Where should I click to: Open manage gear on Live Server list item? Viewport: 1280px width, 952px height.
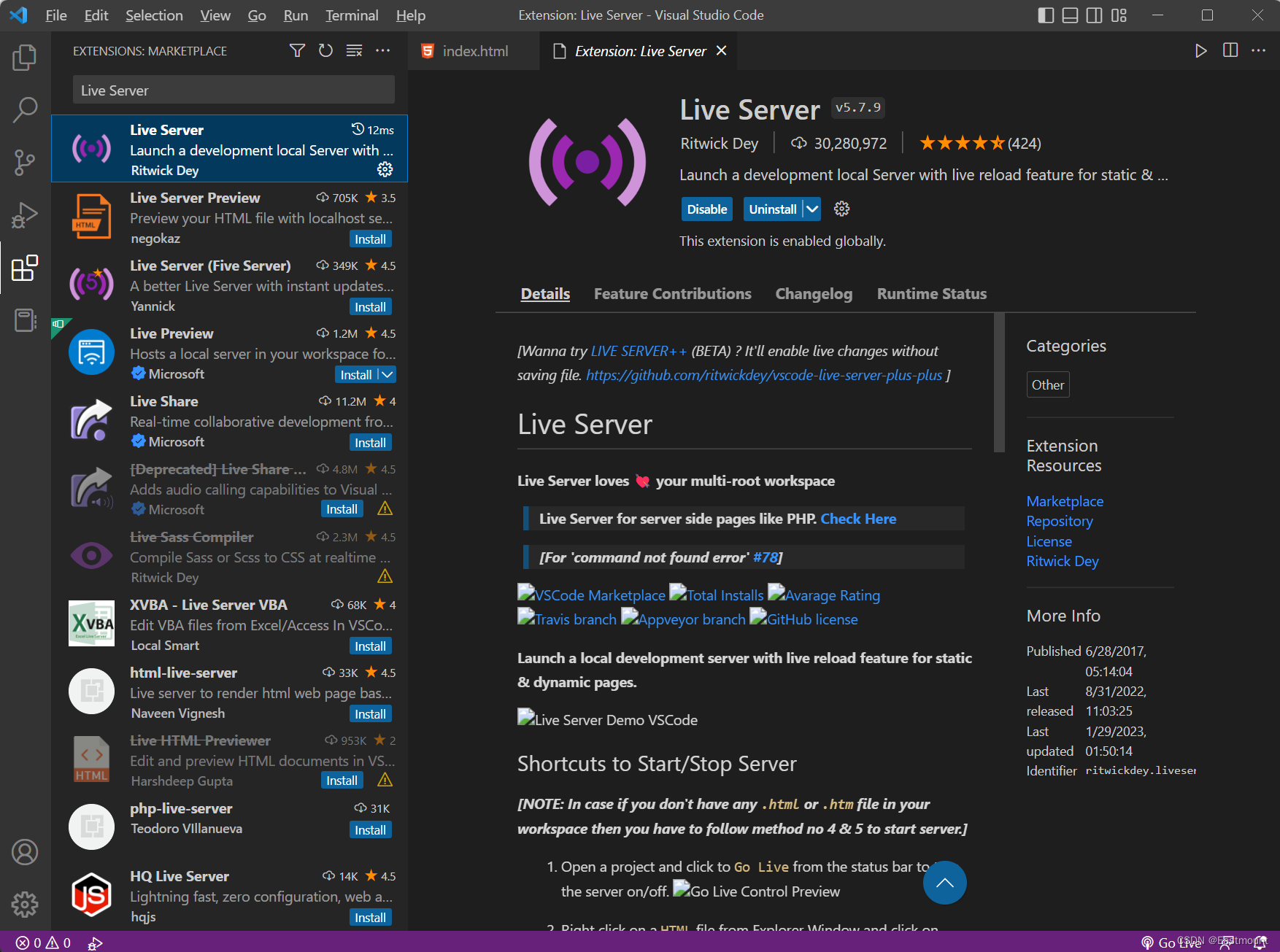pyautogui.click(x=385, y=169)
